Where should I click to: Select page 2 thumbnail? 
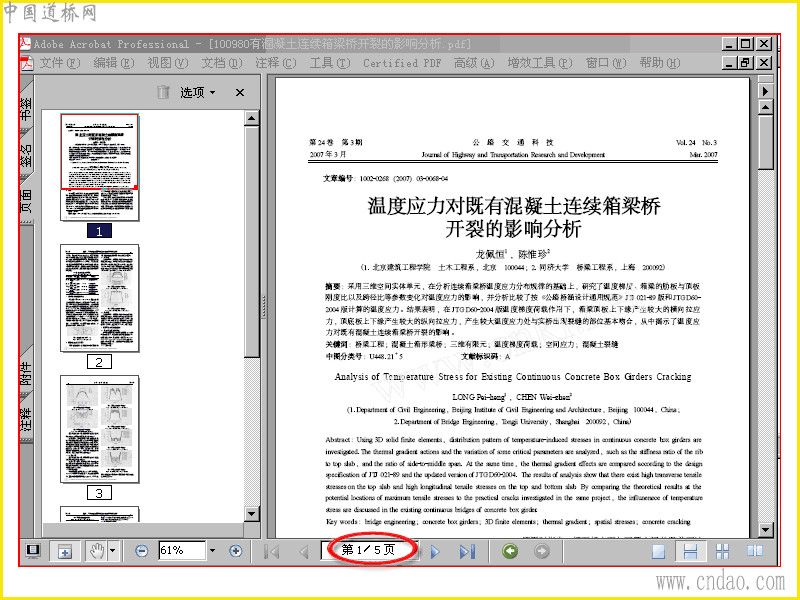[x=99, y=298]
